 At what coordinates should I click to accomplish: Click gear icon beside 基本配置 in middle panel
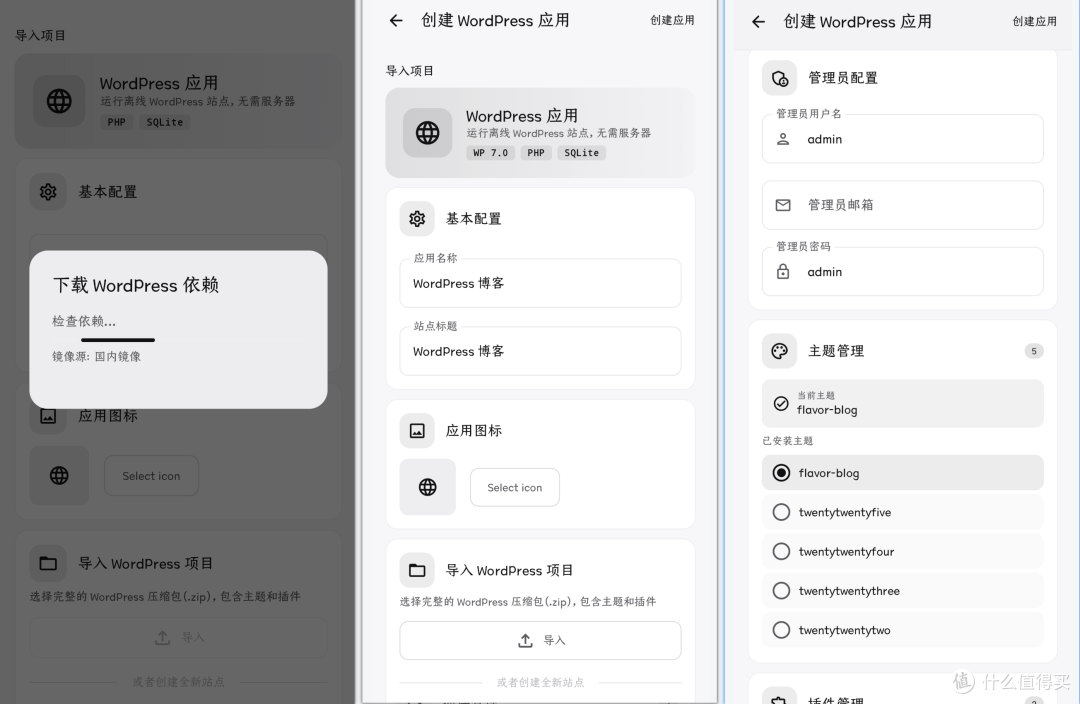[417, 219]
